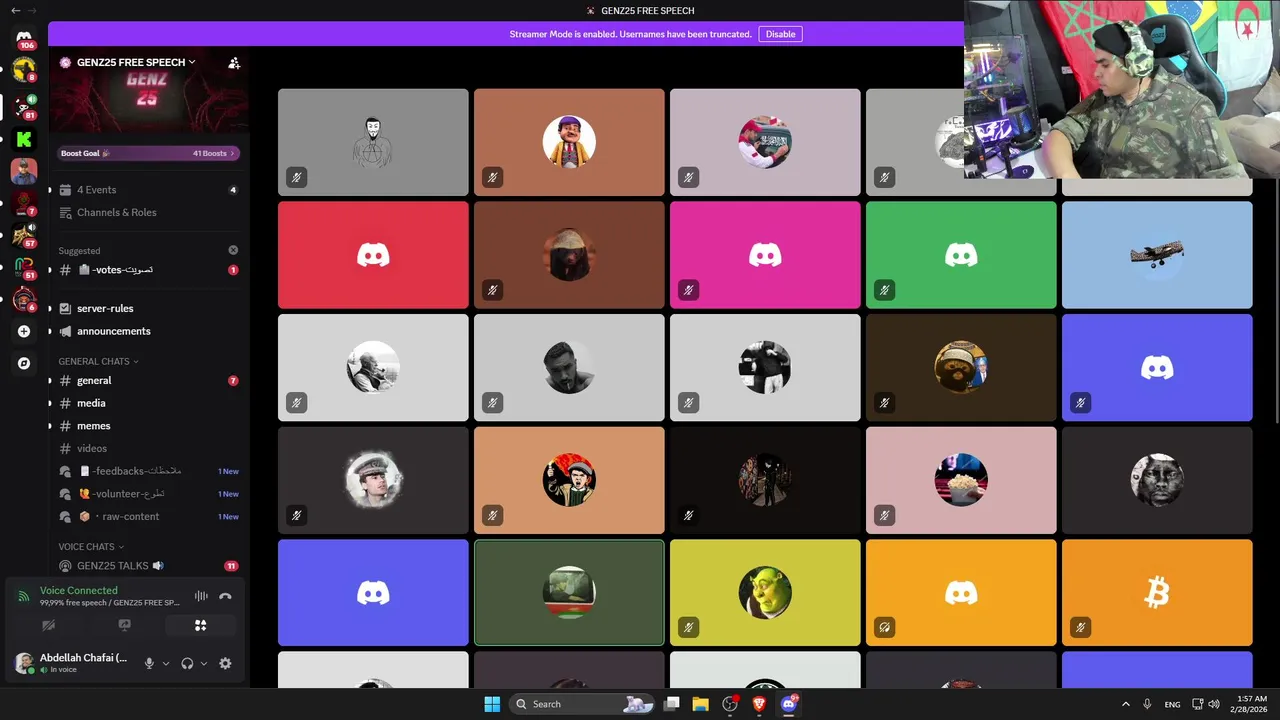Open the voice activities shapes button
The width and height of the screenshot is (1280, 720).
click(x=200, y=625)
